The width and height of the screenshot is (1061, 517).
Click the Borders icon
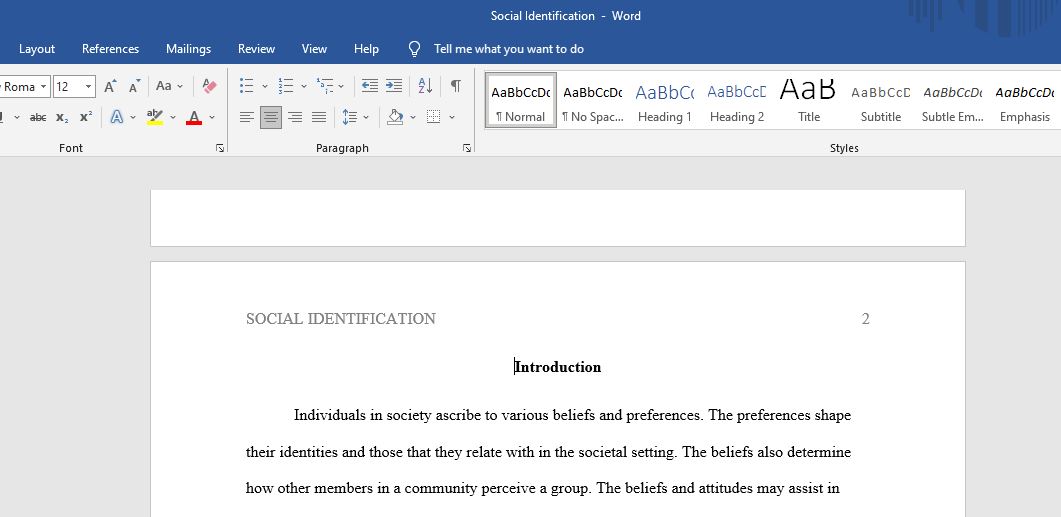click(434, 117)
